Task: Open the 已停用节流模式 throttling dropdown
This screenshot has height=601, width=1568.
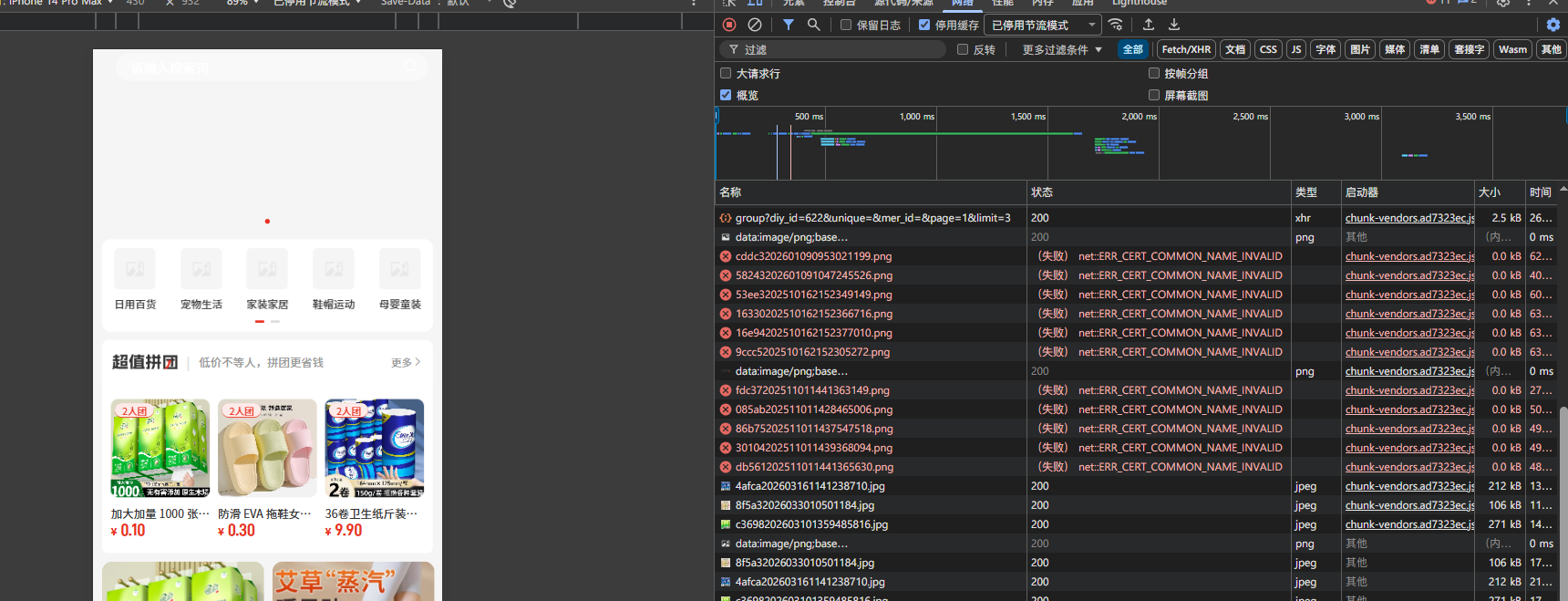Action: tap(1043, 26)
